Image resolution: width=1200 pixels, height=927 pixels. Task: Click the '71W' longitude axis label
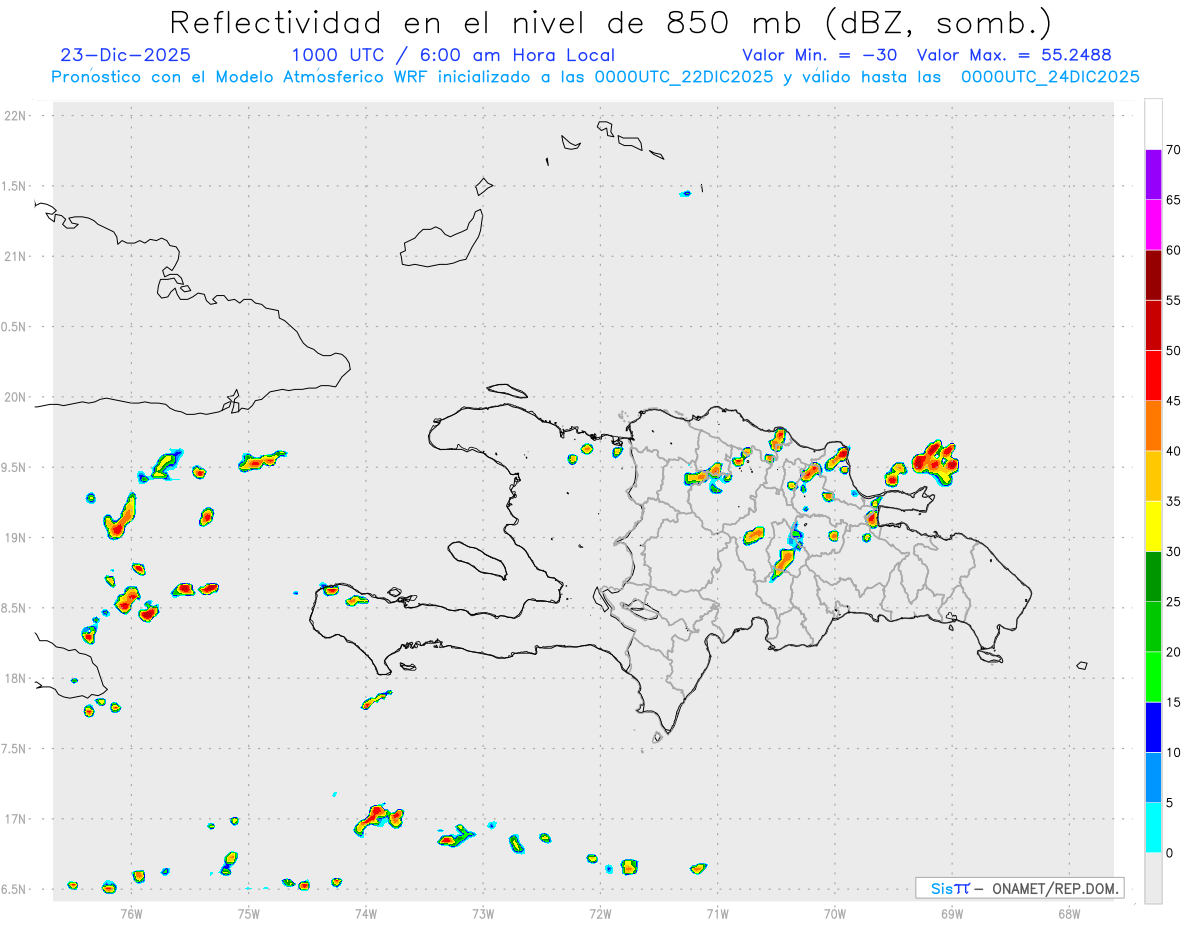[717, 912]
